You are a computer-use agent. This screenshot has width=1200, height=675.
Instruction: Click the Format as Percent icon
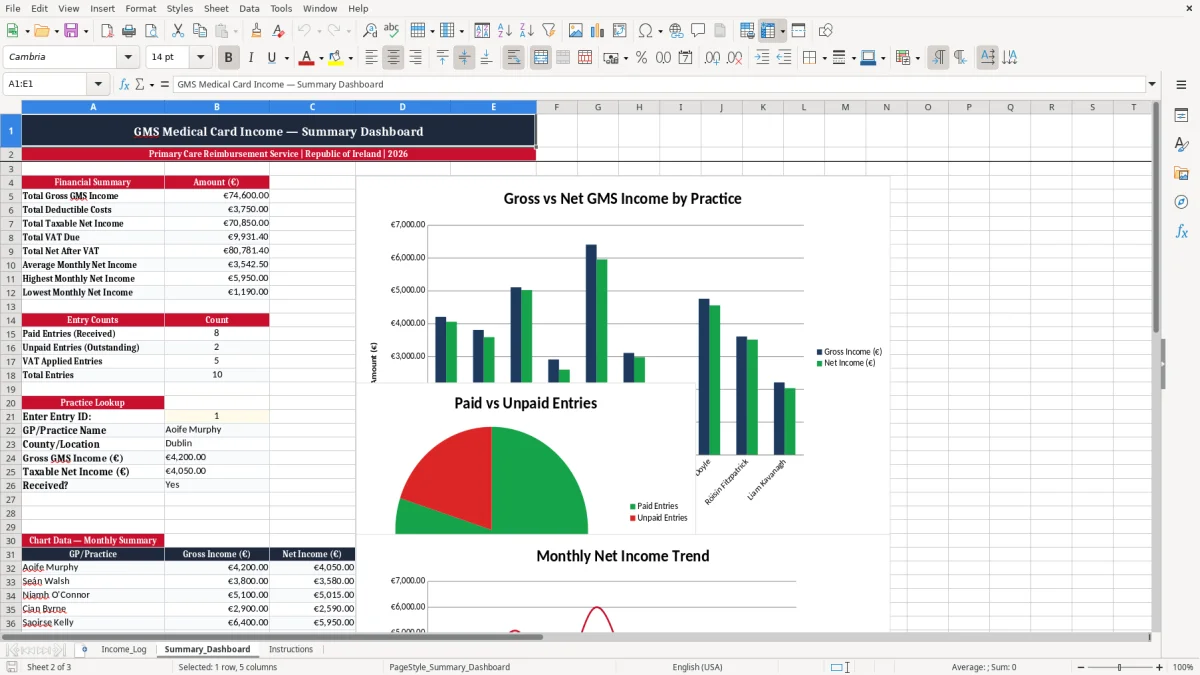(x=642, y=58)
